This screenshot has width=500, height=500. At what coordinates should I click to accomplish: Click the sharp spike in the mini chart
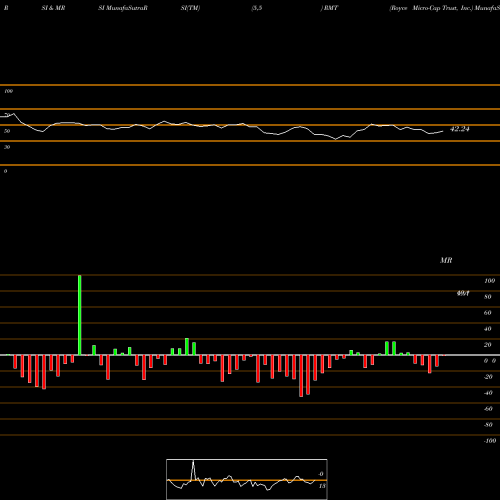(193, 469)
